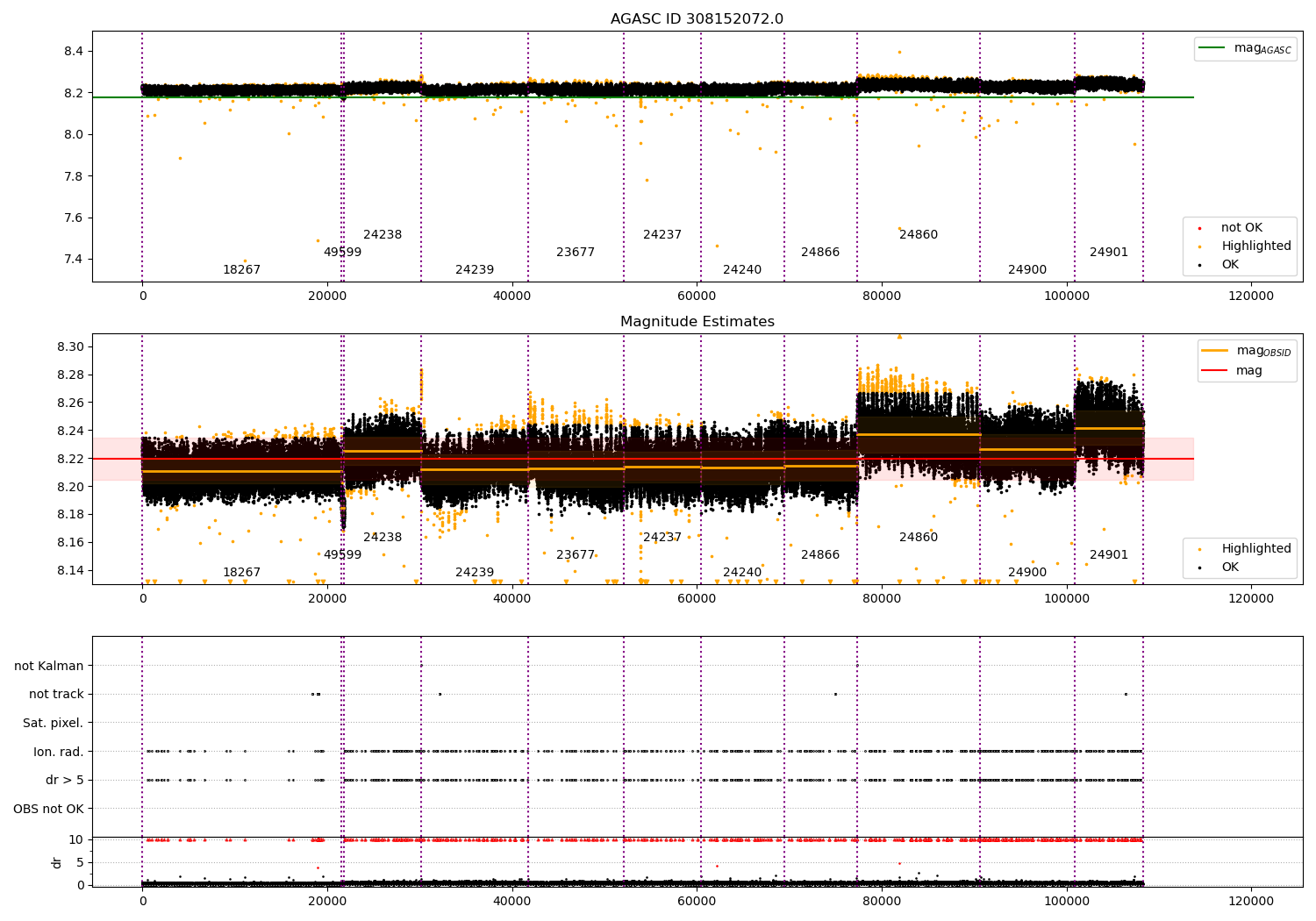This screenshot has height=921, width=1316.
Task: Click the rotated 'dr' y-axis label
Action: tap(57, 862)
